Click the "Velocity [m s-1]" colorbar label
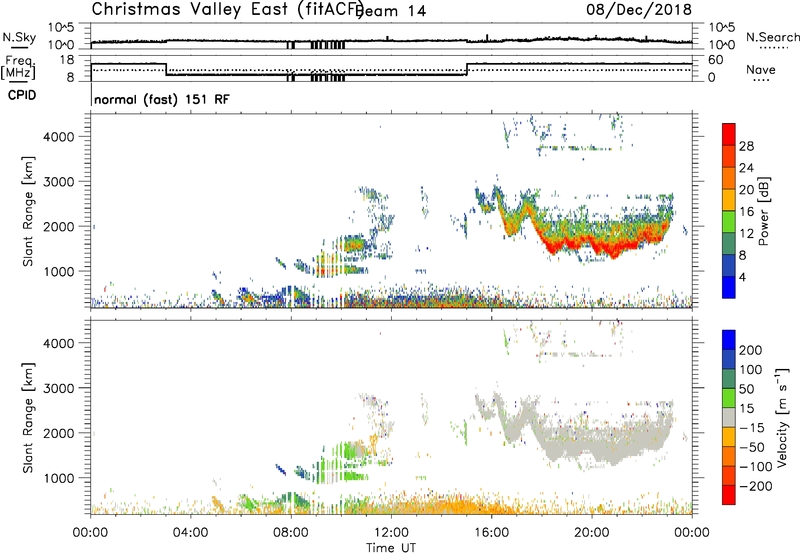 click(x=782, y=417)
